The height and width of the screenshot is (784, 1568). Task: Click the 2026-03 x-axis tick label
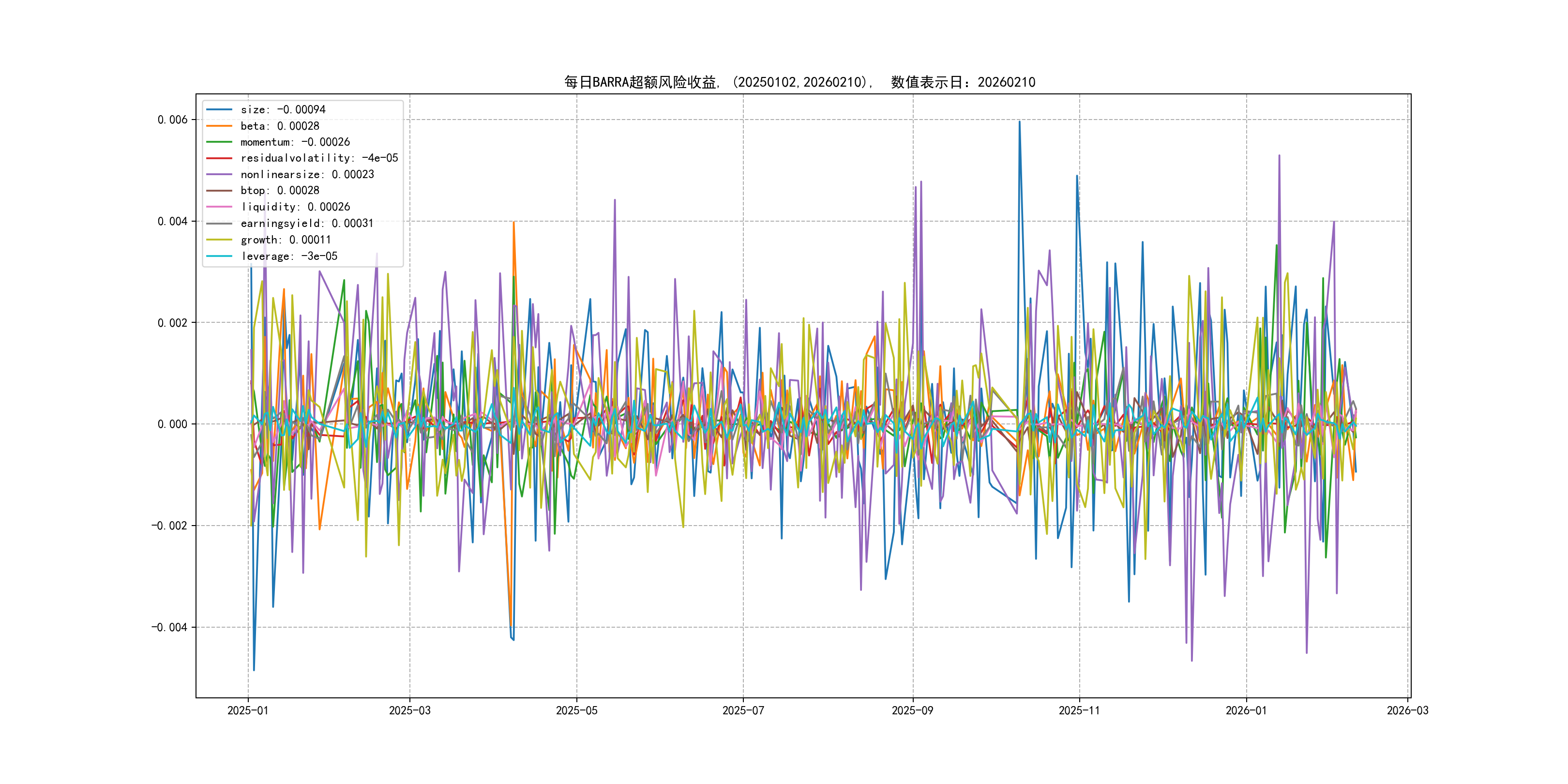click(x=1407, y=710)
